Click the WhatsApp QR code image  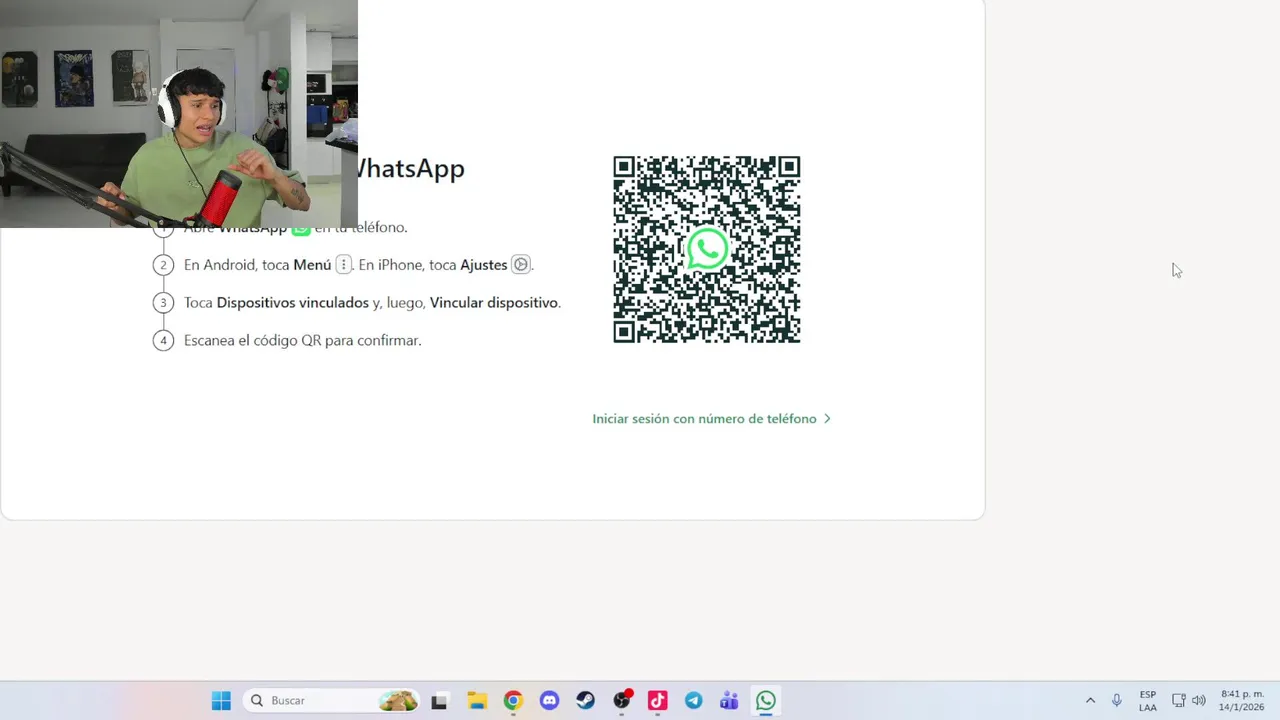[707, 250]
